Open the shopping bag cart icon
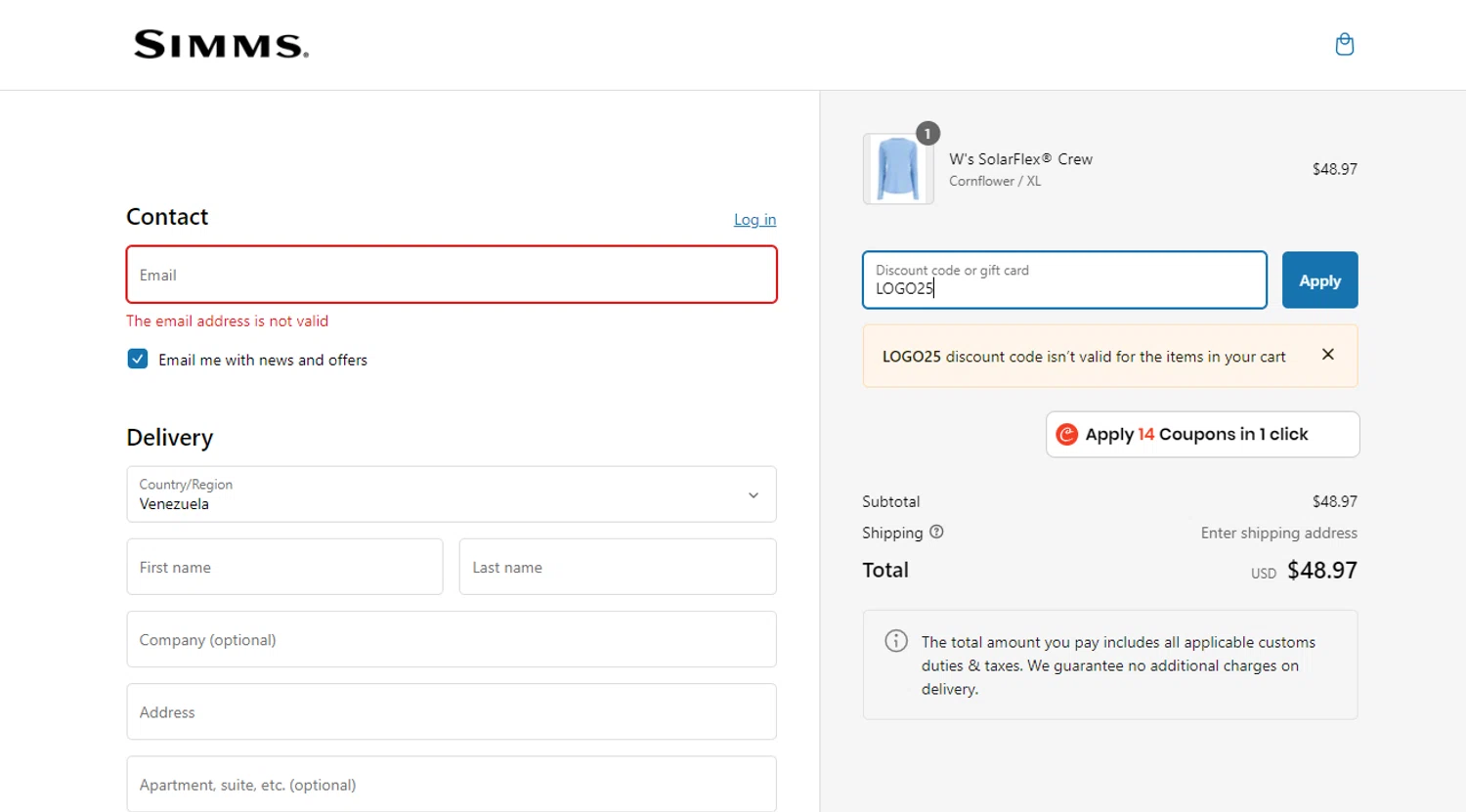The width and height of the screenshot is (1466, 812). coord(1344,45)
